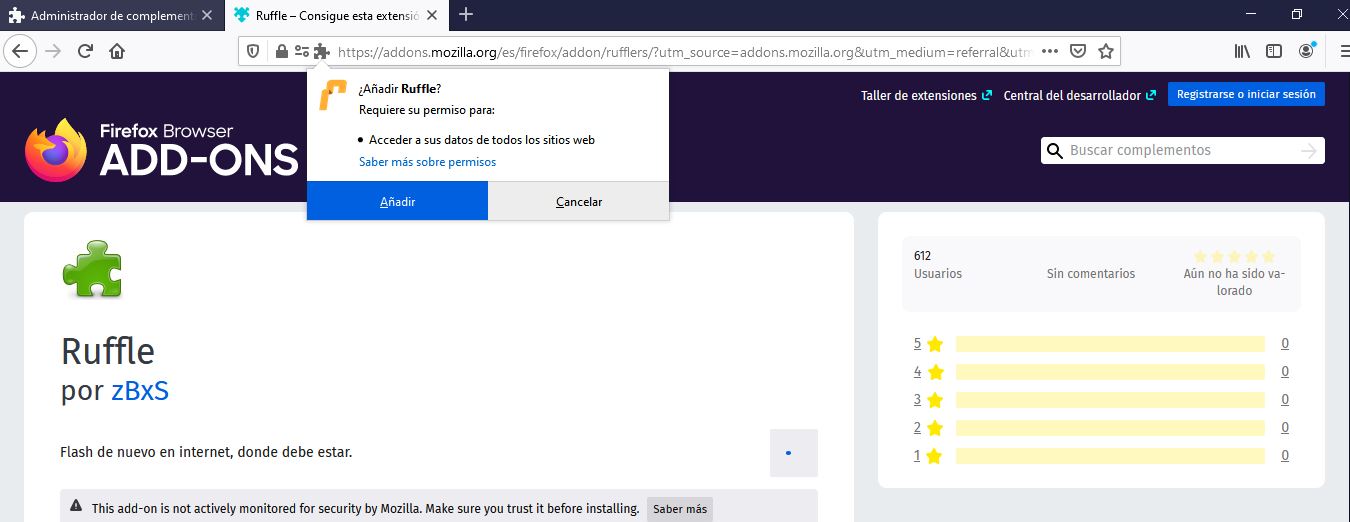Open Taller de extensiones link
The height and width of the screenshot is (522, 1350).
pyautogui.click(x=926, y=96)
